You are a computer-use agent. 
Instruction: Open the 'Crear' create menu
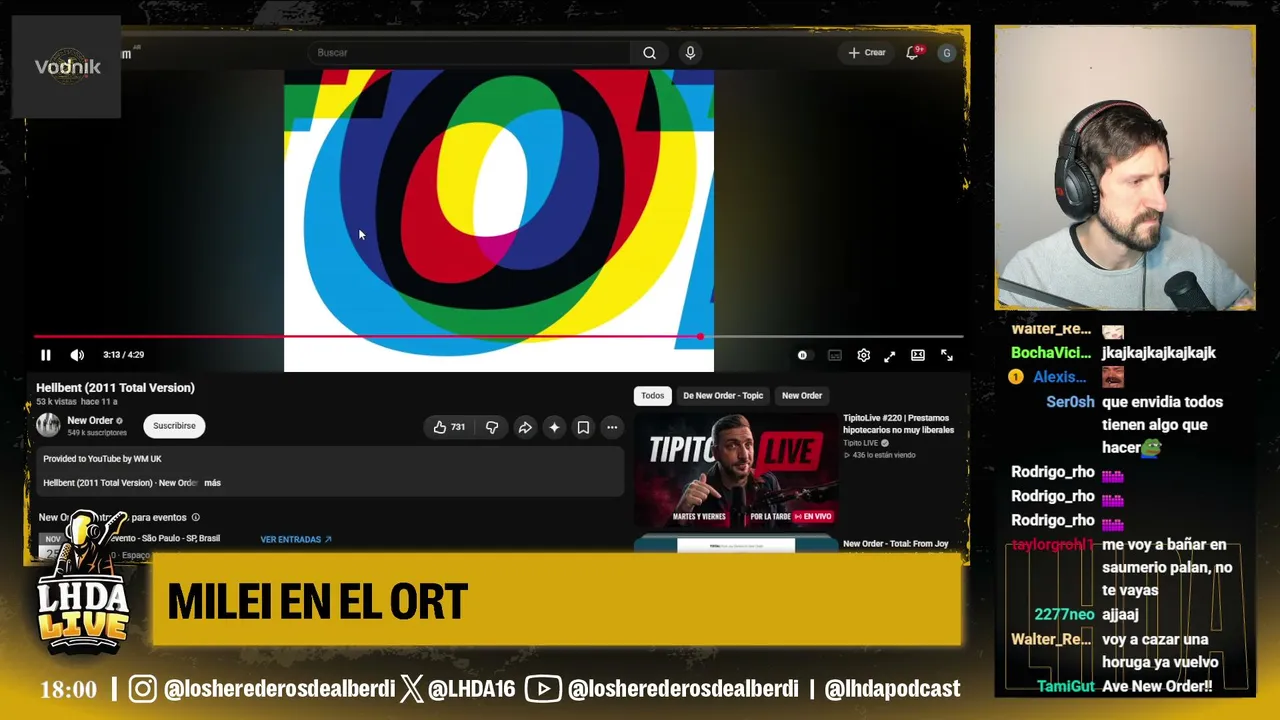click(x=867, y=53)
